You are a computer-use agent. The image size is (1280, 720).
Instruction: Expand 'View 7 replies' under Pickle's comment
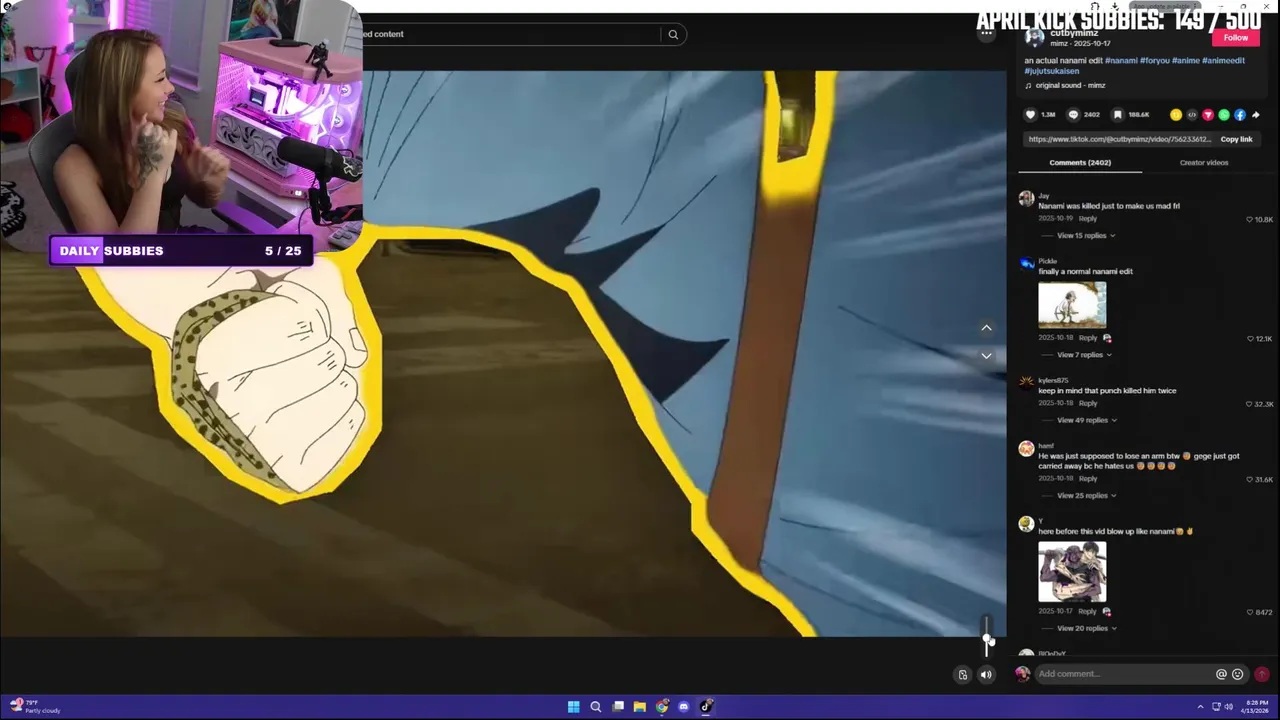point(1083,355)
